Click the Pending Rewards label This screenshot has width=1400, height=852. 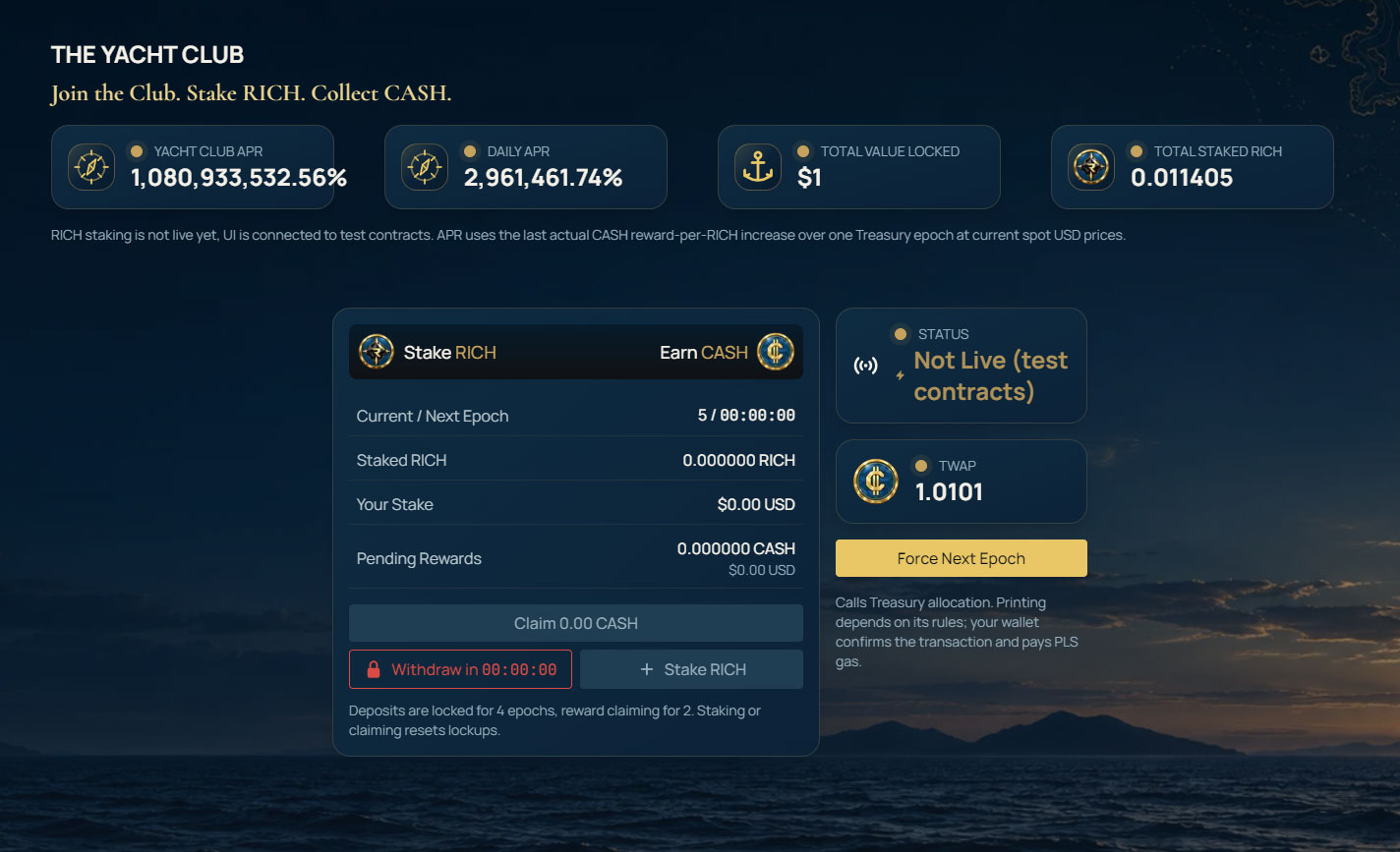pyautogui.click(x=419, y=558)
